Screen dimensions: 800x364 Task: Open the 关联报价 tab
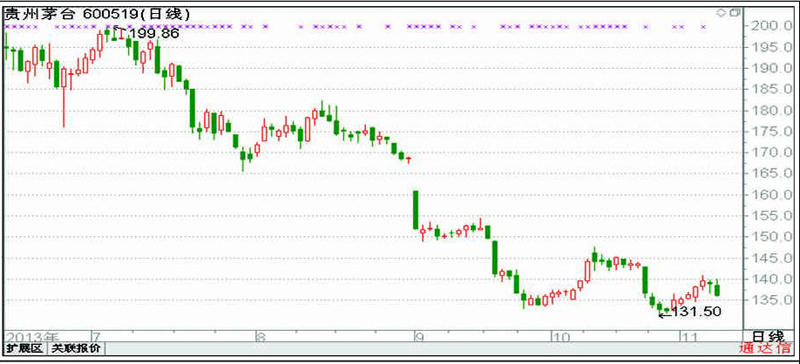click(x=76, y=349)
